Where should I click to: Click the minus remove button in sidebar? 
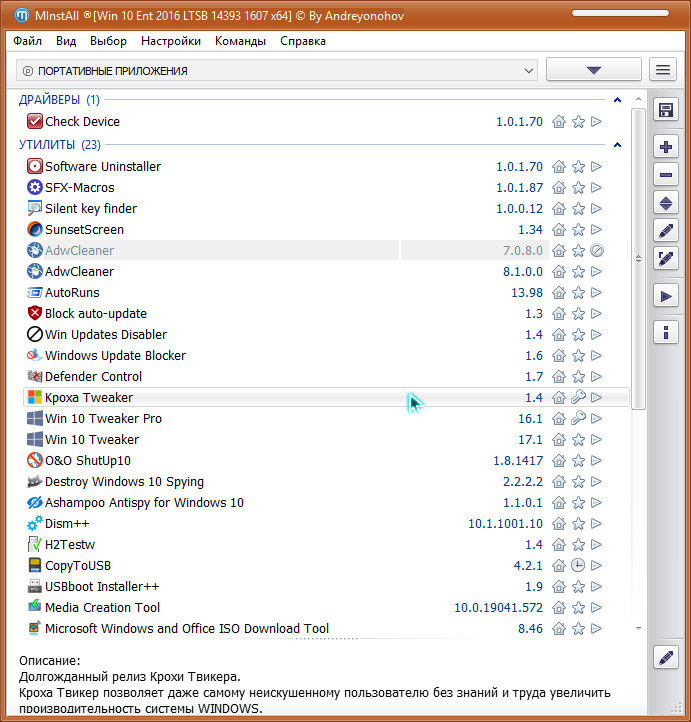[x=666, y=175]
